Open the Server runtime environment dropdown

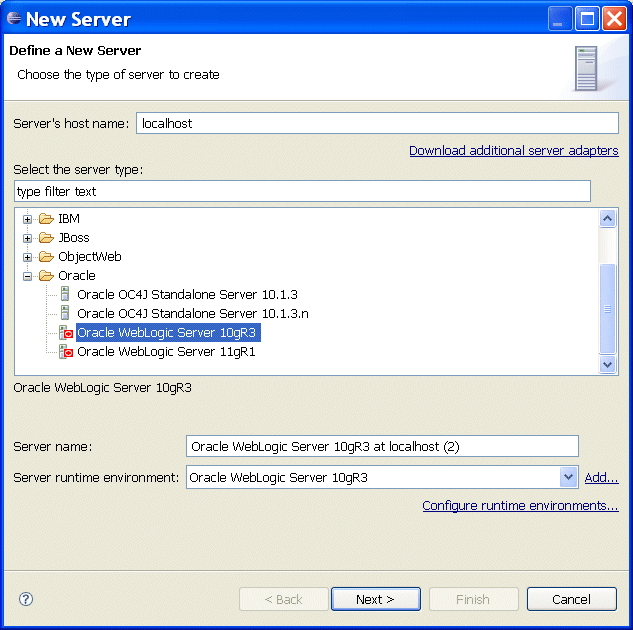(x=568, y=477)
